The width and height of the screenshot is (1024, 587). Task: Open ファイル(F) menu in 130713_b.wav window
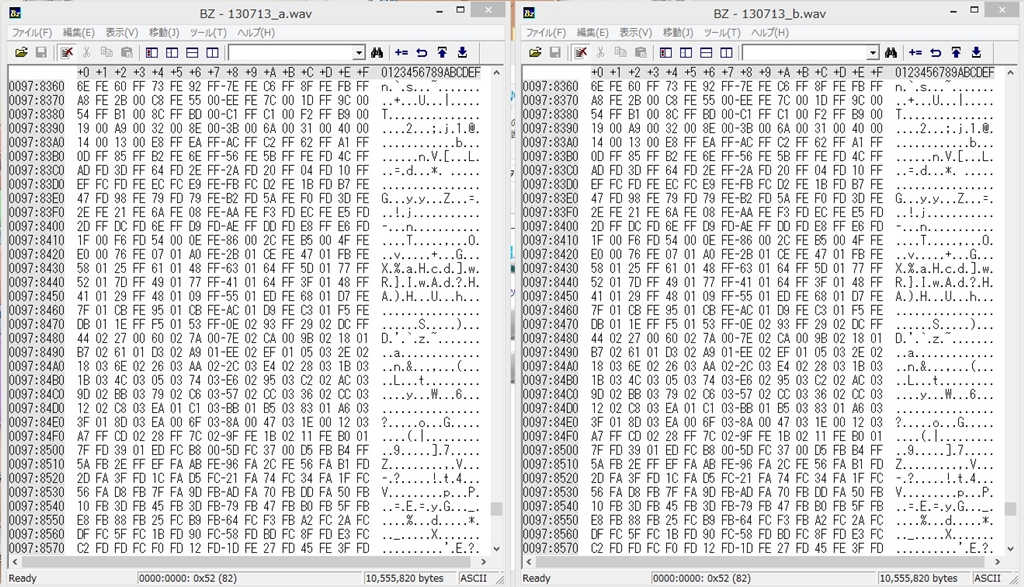pyautogui.click(x=546, y=32)
